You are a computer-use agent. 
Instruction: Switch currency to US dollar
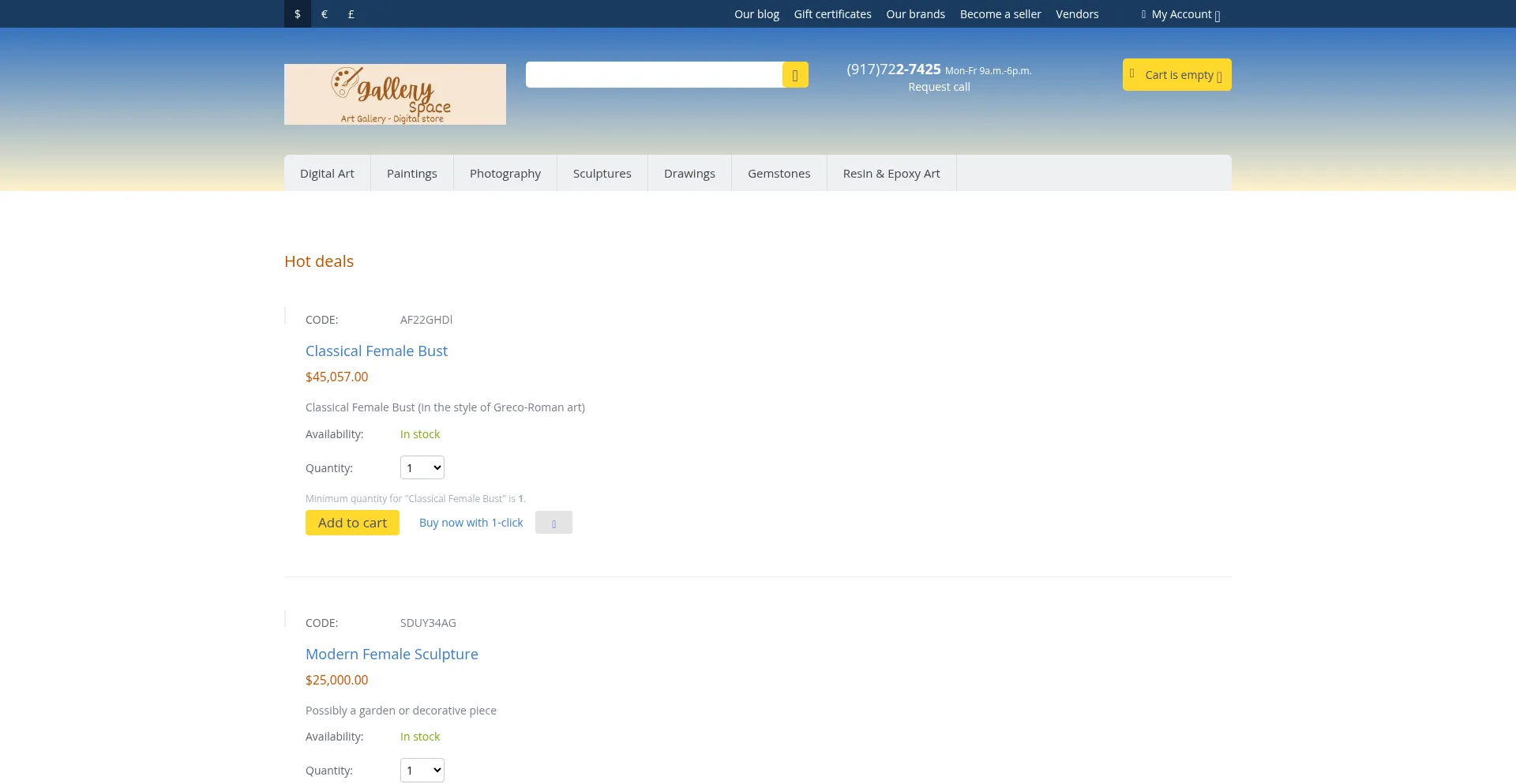pyautogui.click(x=298, y=14)
